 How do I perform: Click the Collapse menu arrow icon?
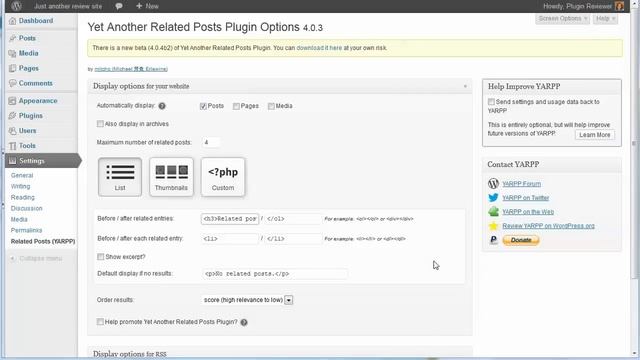(x=13, y=258)
